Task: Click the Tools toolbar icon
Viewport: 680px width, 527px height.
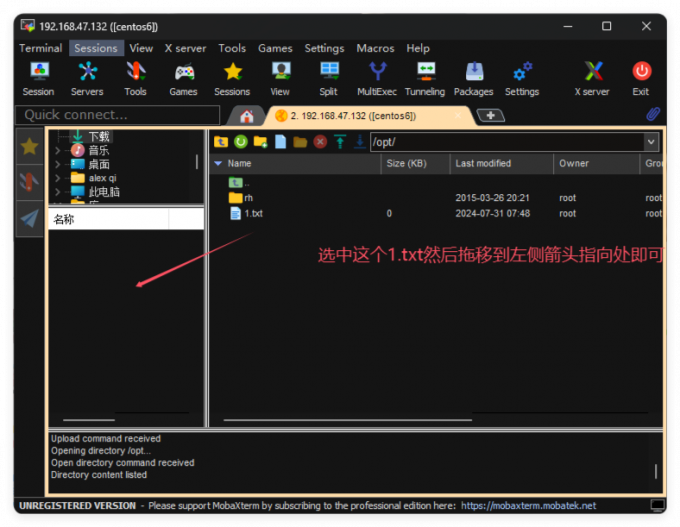Action: 135,79
